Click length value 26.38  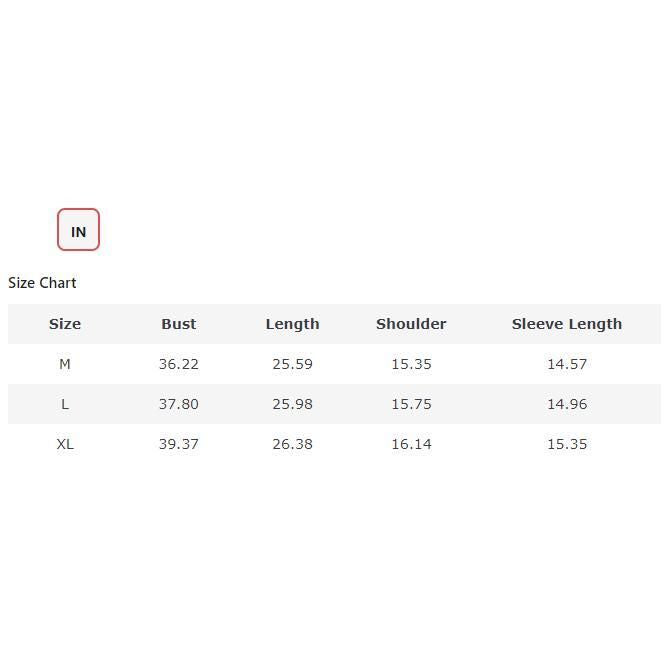point(292,444)
